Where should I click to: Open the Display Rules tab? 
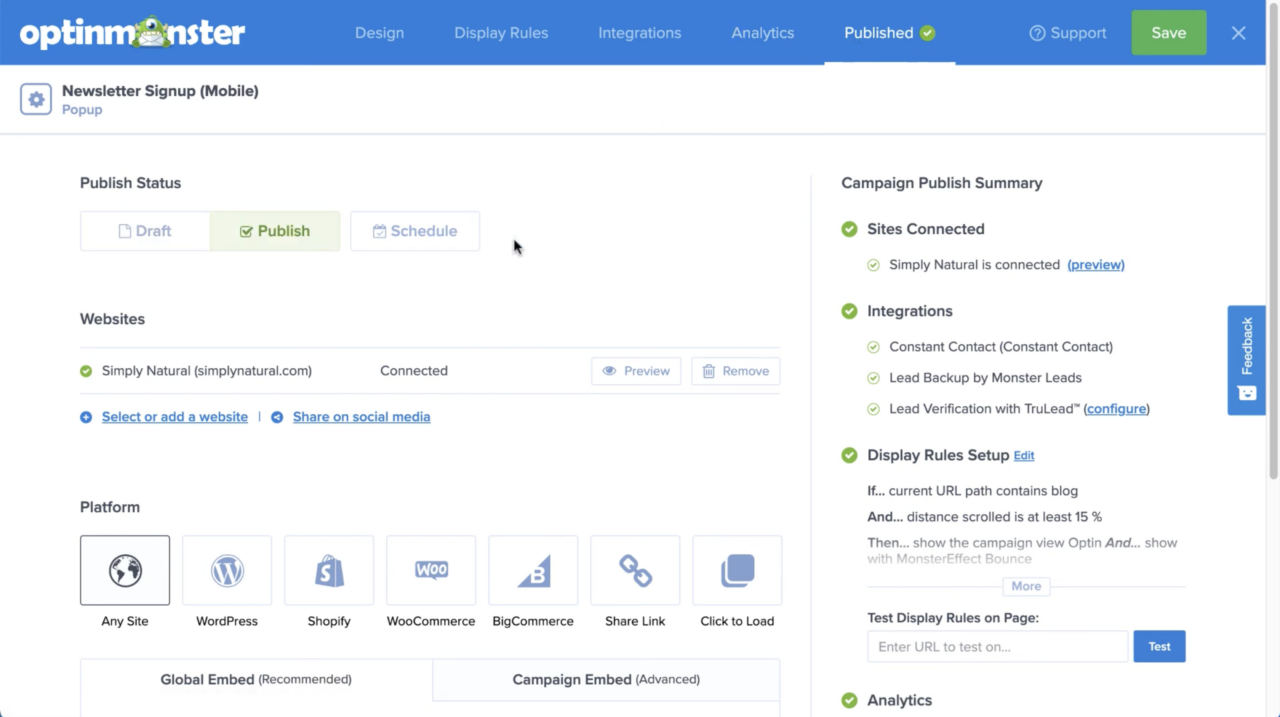[501, 33]
